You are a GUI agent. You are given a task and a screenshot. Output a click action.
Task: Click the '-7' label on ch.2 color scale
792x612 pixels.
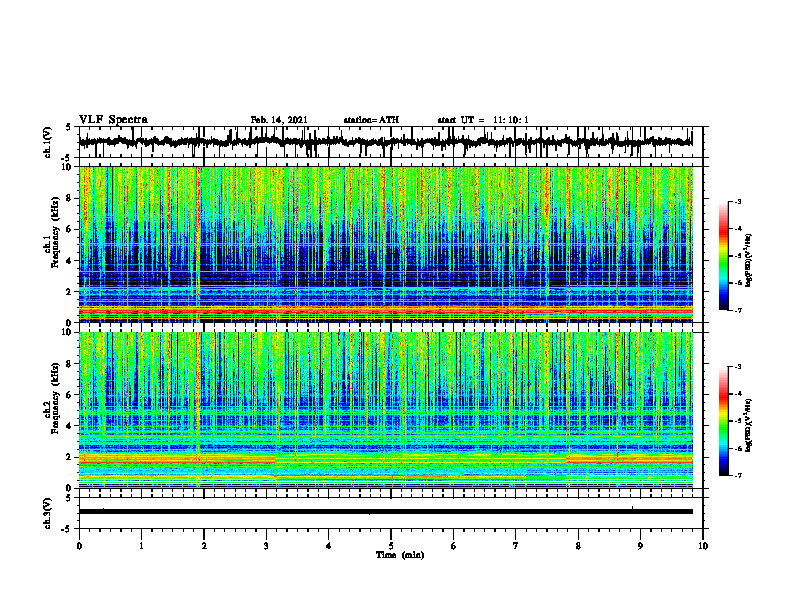pyautogui.click(x=738, y=476)
